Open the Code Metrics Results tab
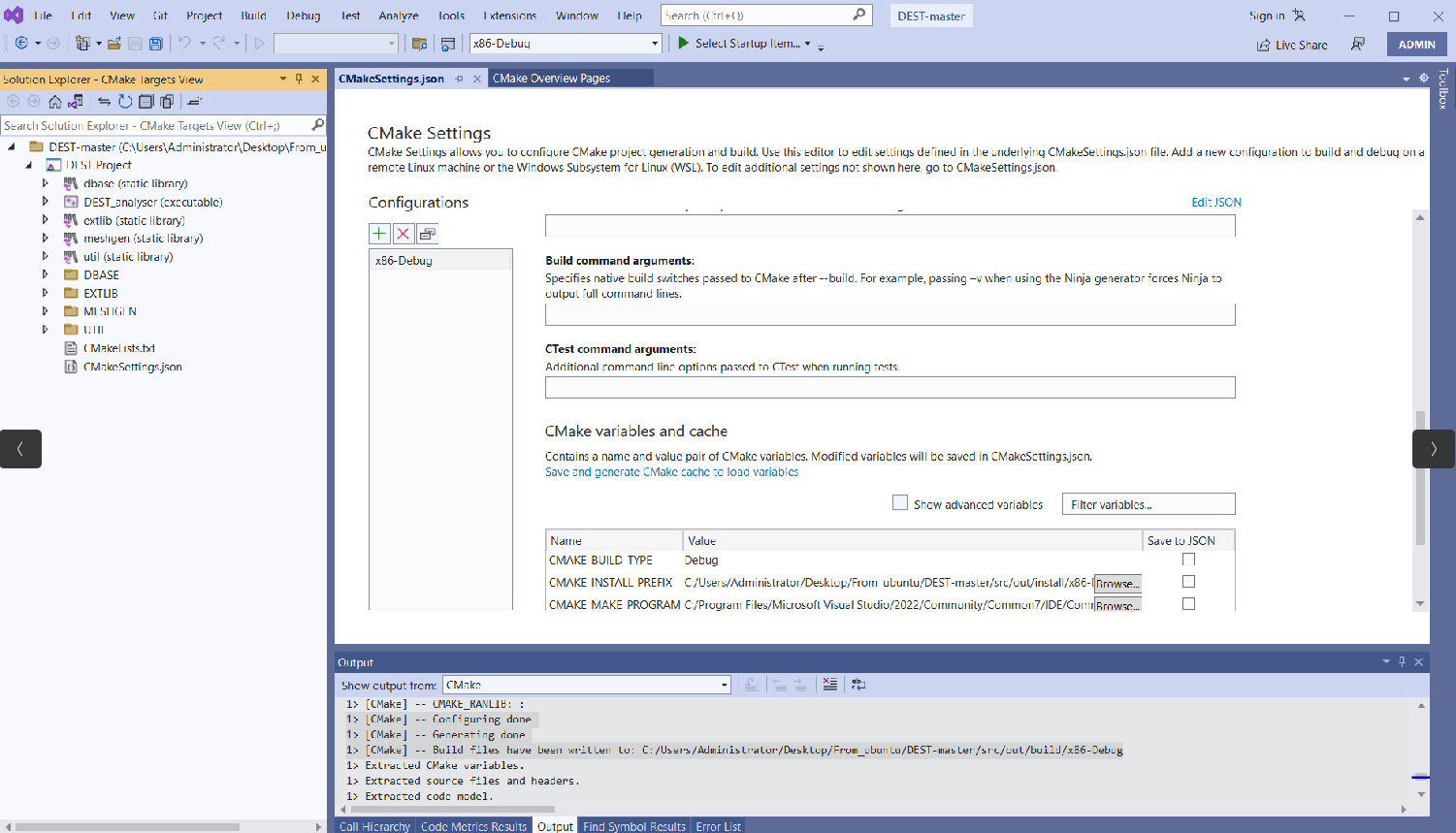Screen dimensions: 1456x833 pos(473,826)
